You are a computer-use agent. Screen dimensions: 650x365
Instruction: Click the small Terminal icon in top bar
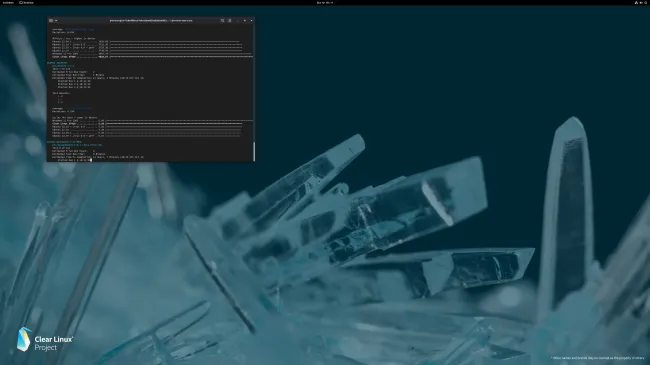pos(21,2)
